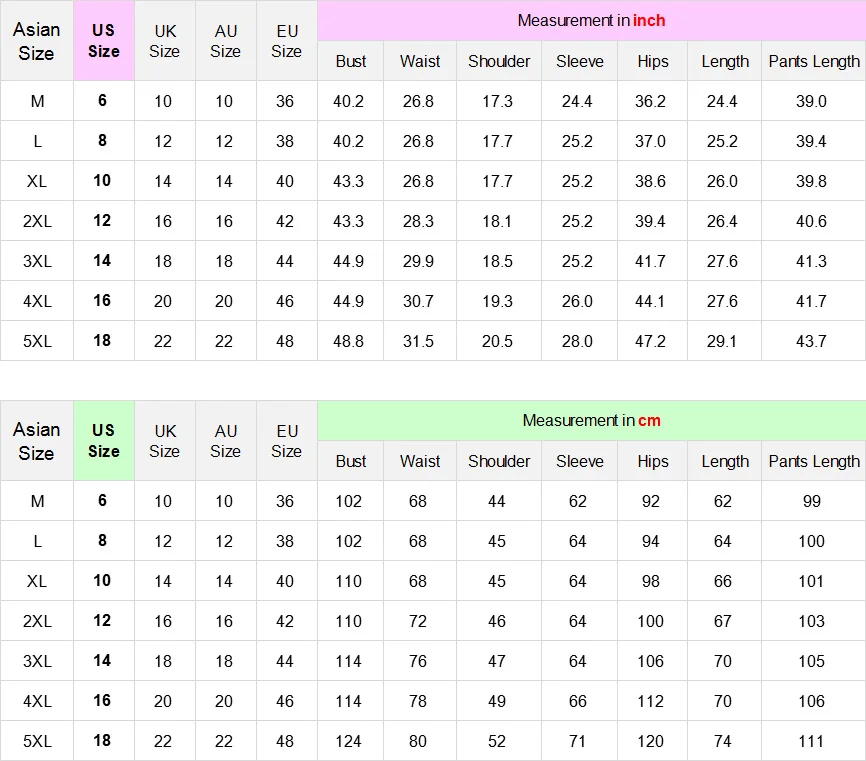Select the pink-highlighted "US Size" header cell
This screenshot has height=761, width=866.
[104, 40]
